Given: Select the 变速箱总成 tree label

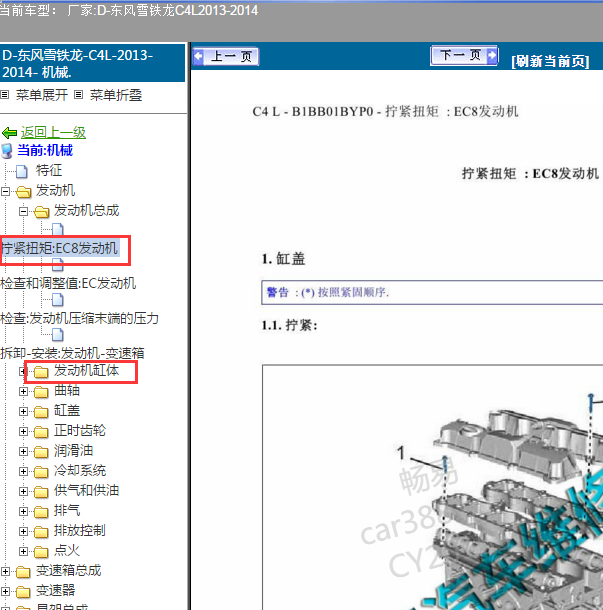Looking at the screenshot, I should [68, 571].
